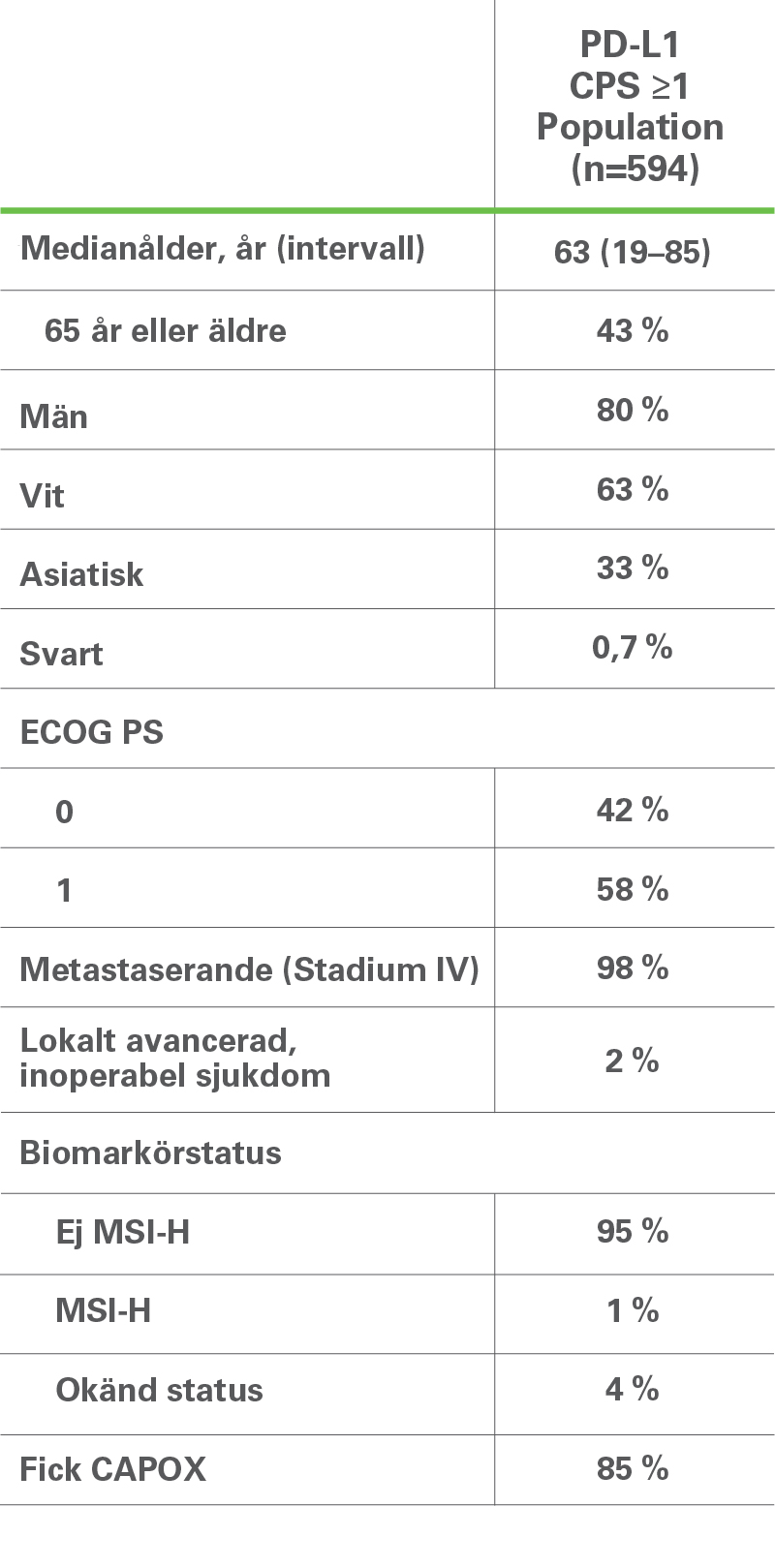Viewport: 775px width, 1568px height.
Task: Click the PD-L1 CPS ≥1 Population header
Action: coord(631,107)
